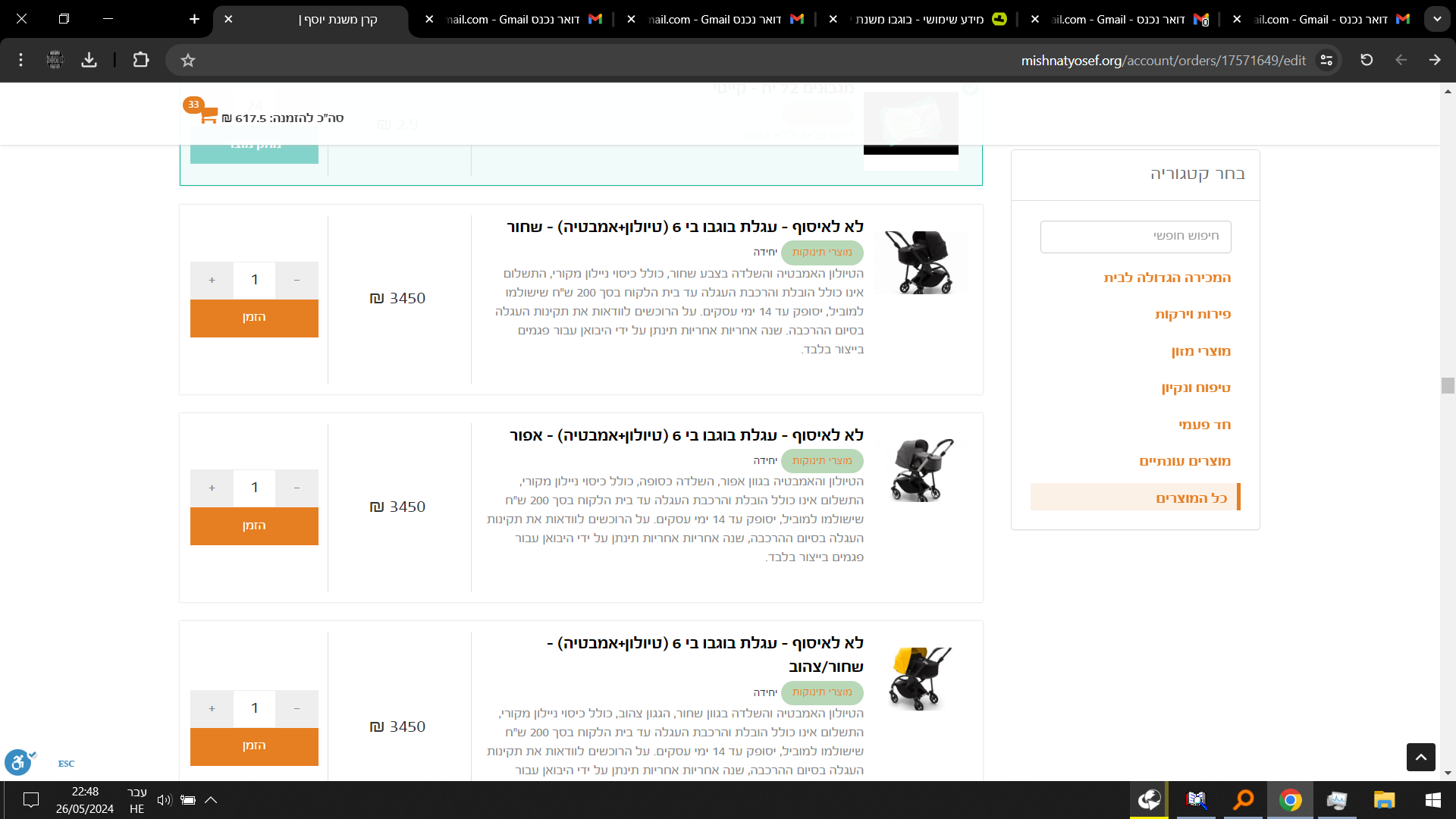Open Chrome extensions puzzle icon
1456x819 pixels.
click(x=141, y=60)
